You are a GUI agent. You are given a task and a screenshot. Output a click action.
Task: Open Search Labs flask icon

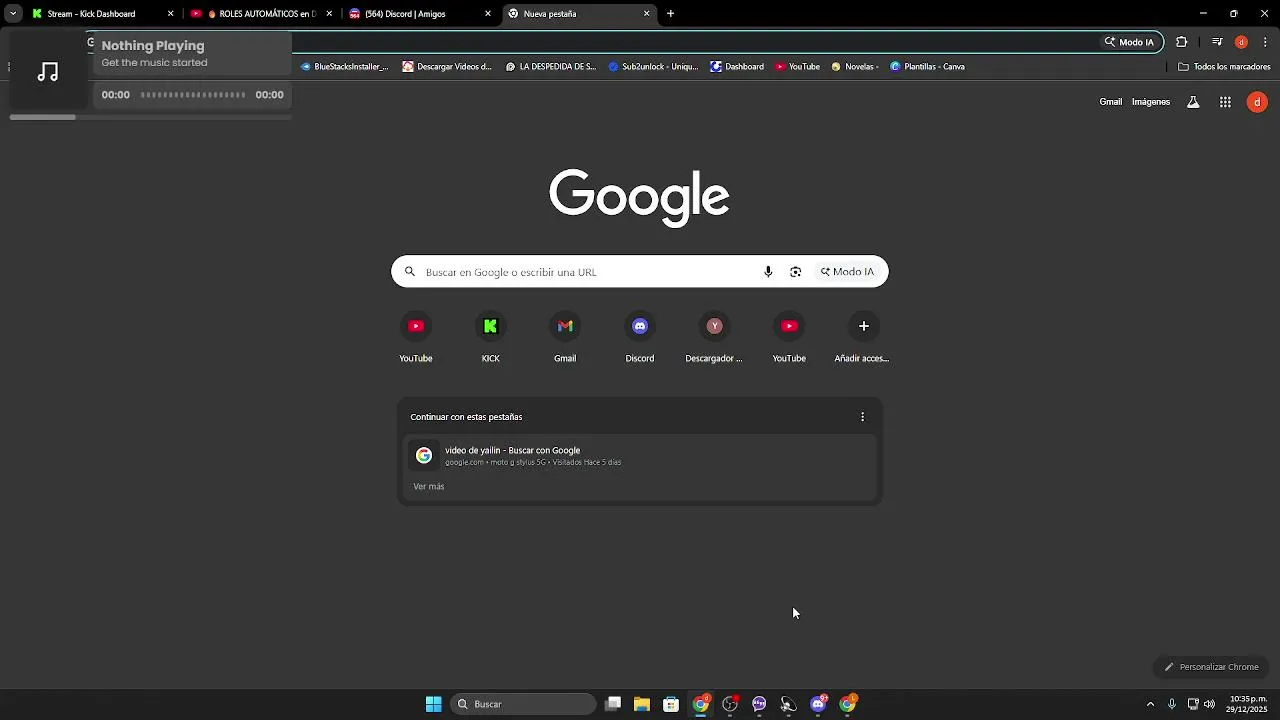tap(1193, 102)
